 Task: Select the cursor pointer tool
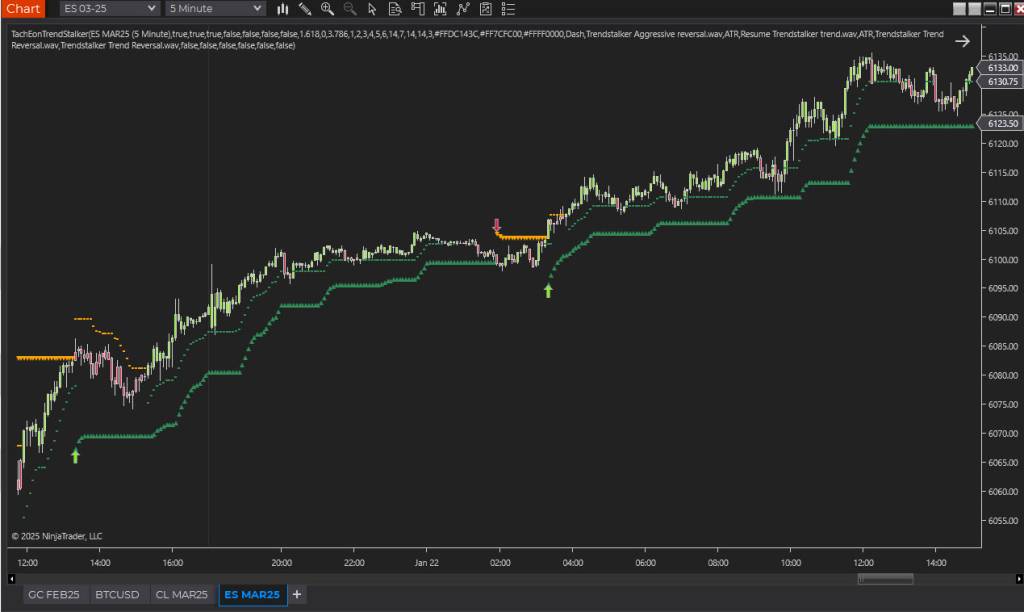(372, 9)
